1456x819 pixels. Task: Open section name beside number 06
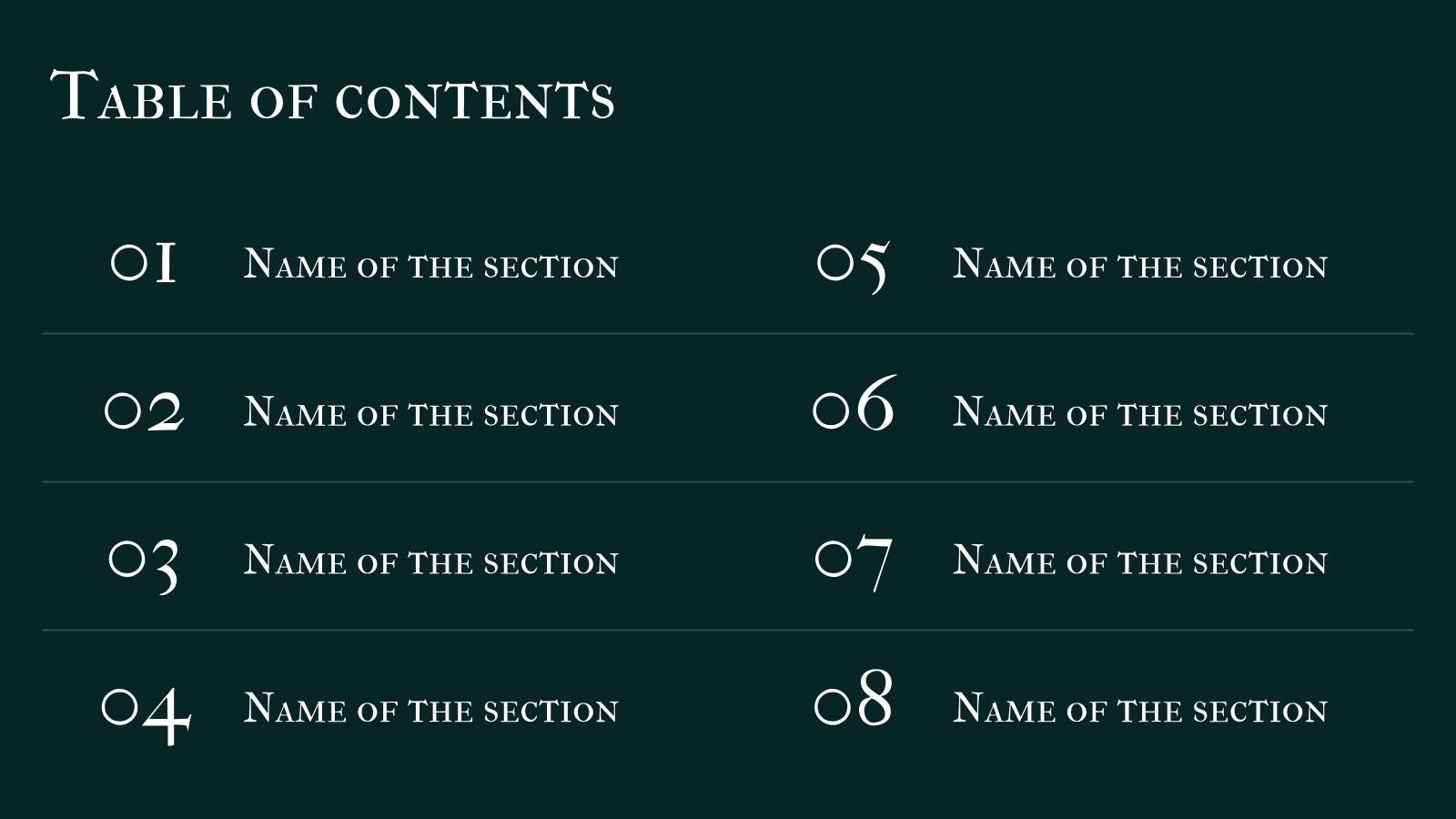[x=1140, y=412]
